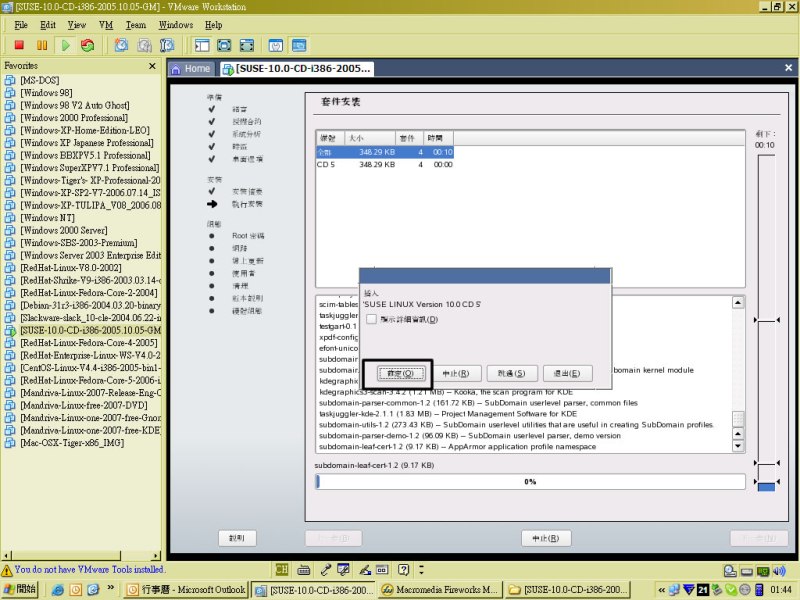Viewport: 800px width, 600px height.
Task: Click the handwriting pad language bar icon
Action: [x=344, y=569]
